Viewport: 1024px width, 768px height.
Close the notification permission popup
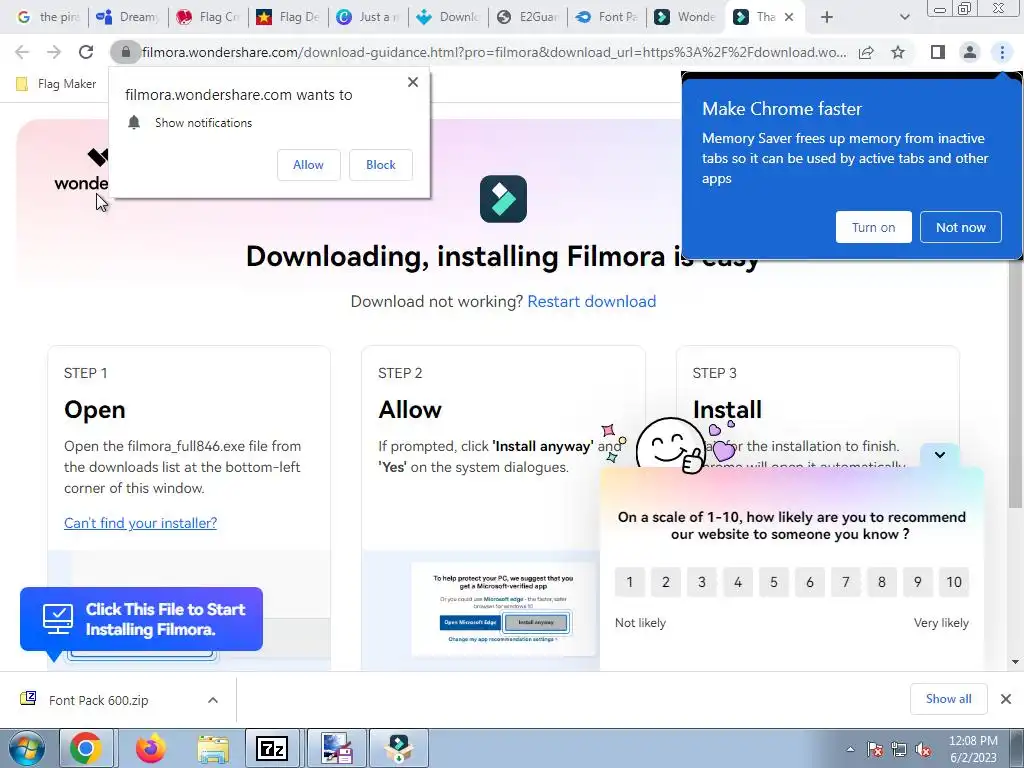(413, 82)
